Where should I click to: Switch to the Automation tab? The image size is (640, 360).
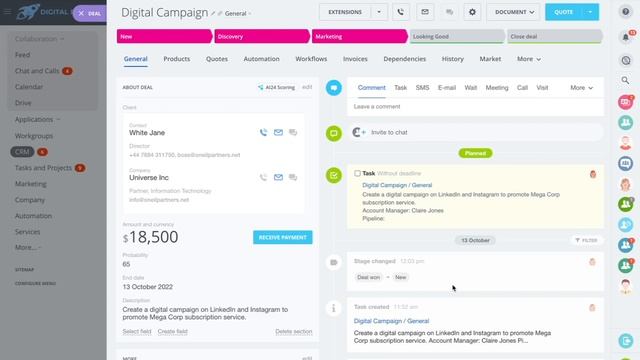(262, 59)
